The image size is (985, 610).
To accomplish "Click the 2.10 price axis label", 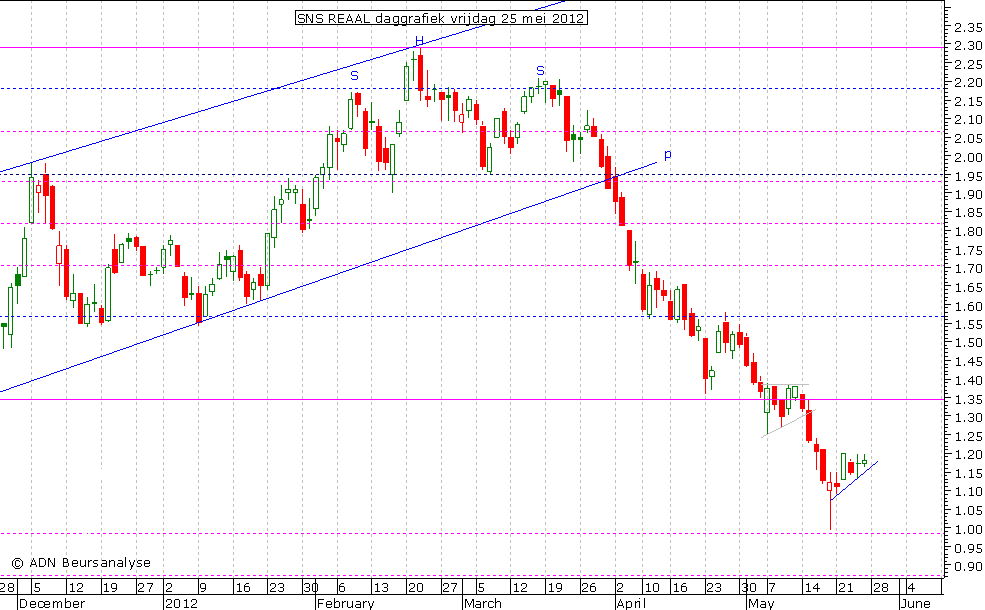I will (967, 120).
